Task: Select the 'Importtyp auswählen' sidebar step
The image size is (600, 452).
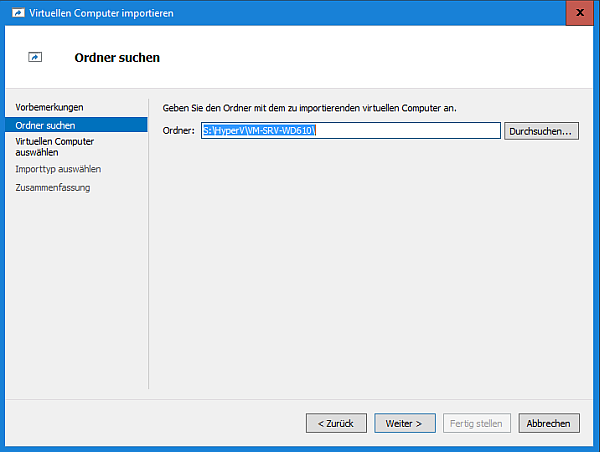Action: click(58, 169)
